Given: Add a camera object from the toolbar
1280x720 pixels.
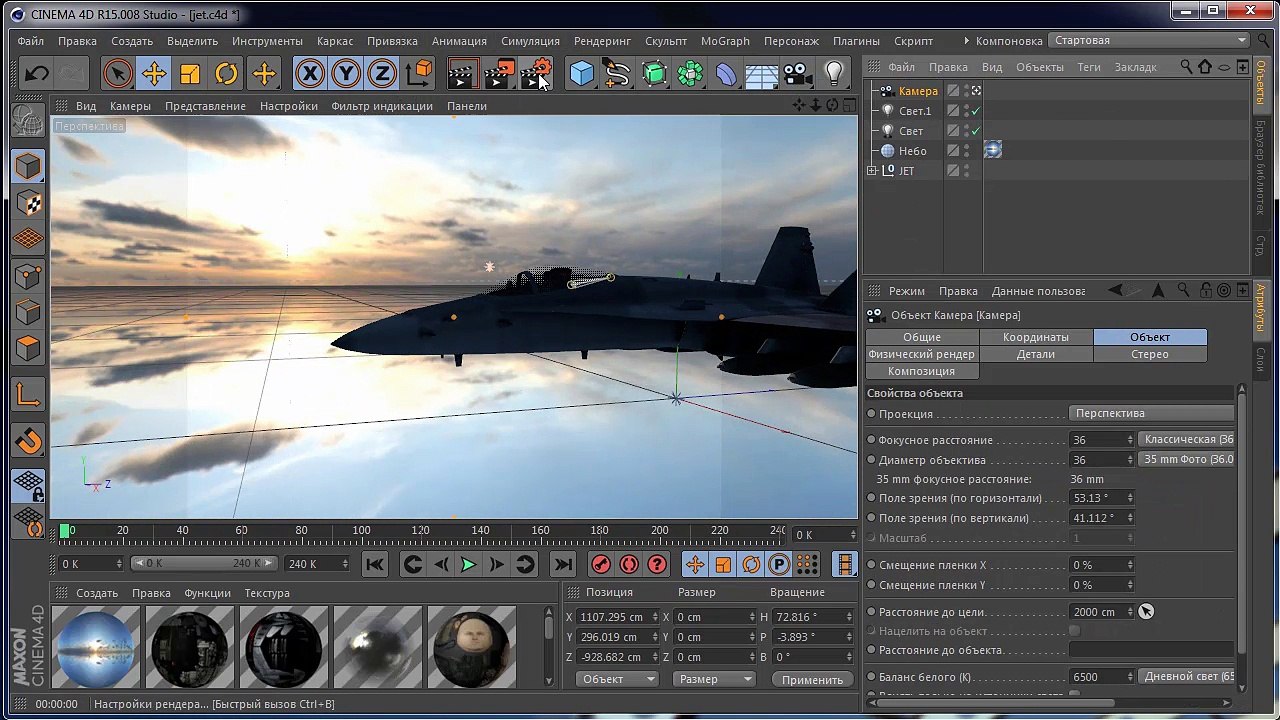Looking at the screenshot, I should click(x=797, y=73).
